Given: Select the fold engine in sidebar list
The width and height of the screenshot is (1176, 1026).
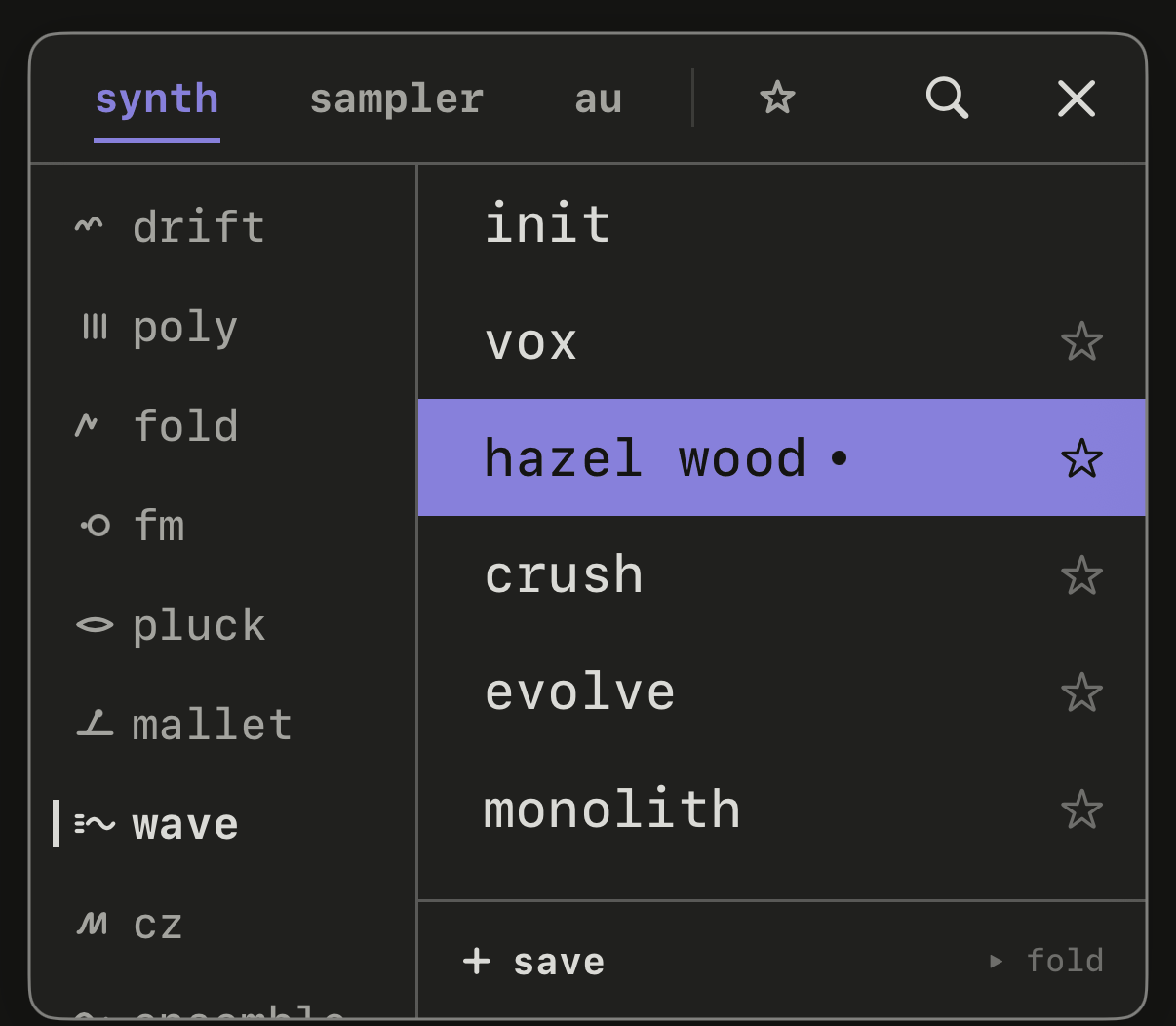Looking at the screenshot, I should [x=185, y=425].
